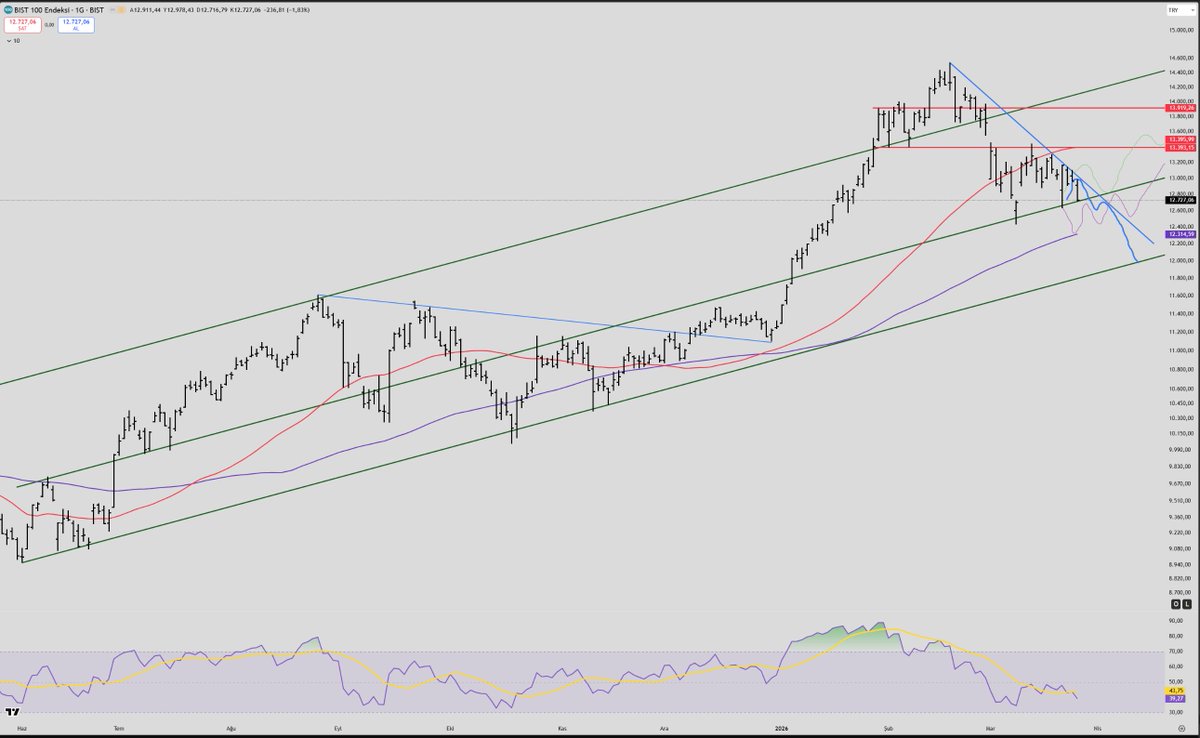Click the red SAT sell button
This screenshot has height=738, width=1200.
[x=23, y=25]
